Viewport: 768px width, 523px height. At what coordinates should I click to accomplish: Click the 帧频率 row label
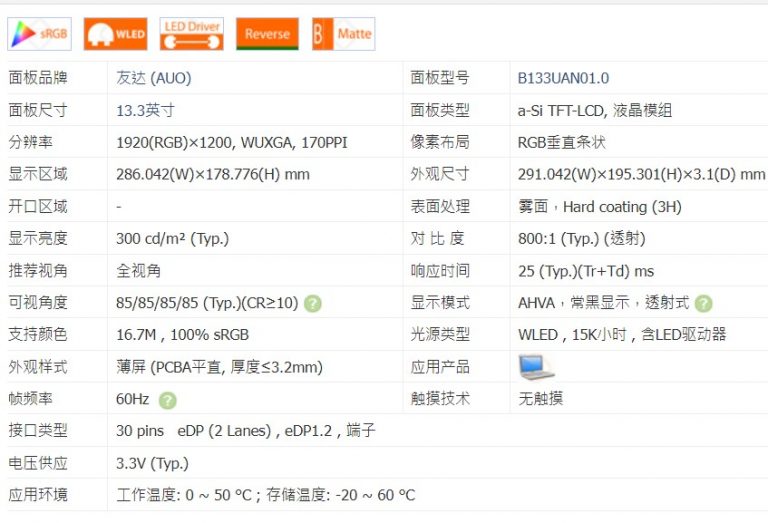pos(30,399)
